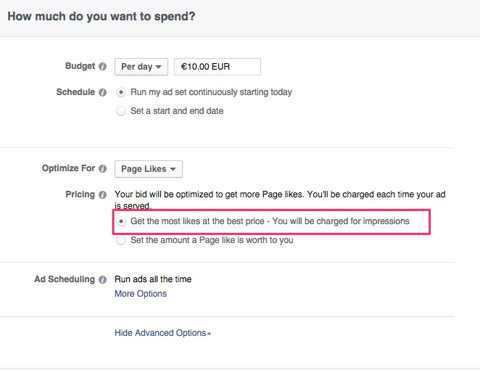Viewport: 480px width, 370px height.
Task: Open the Per day budget dropdown
Action: pos(141,67)
